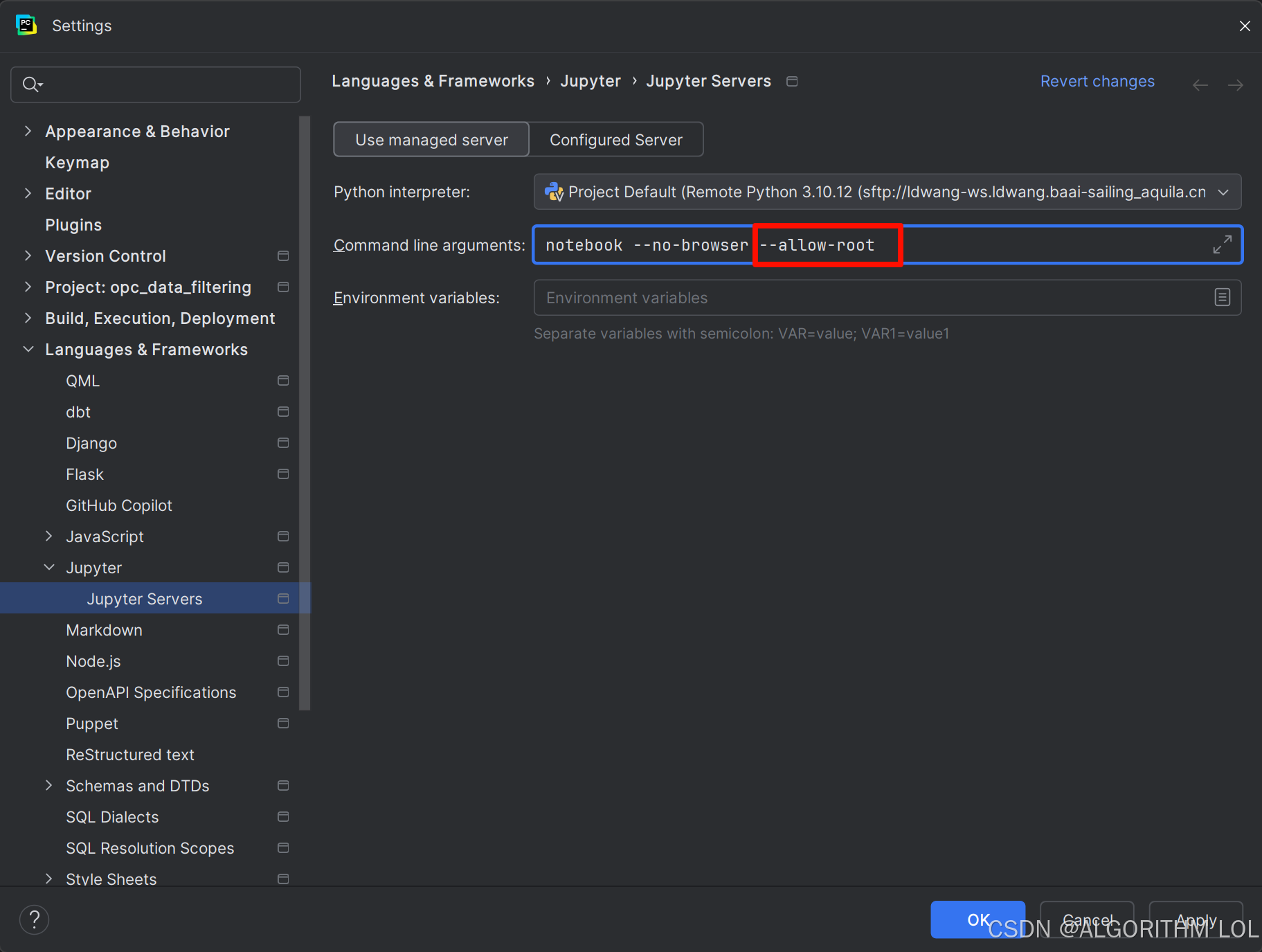
Task: Open the Environment variables list icon
Action: click(1223, 297)
